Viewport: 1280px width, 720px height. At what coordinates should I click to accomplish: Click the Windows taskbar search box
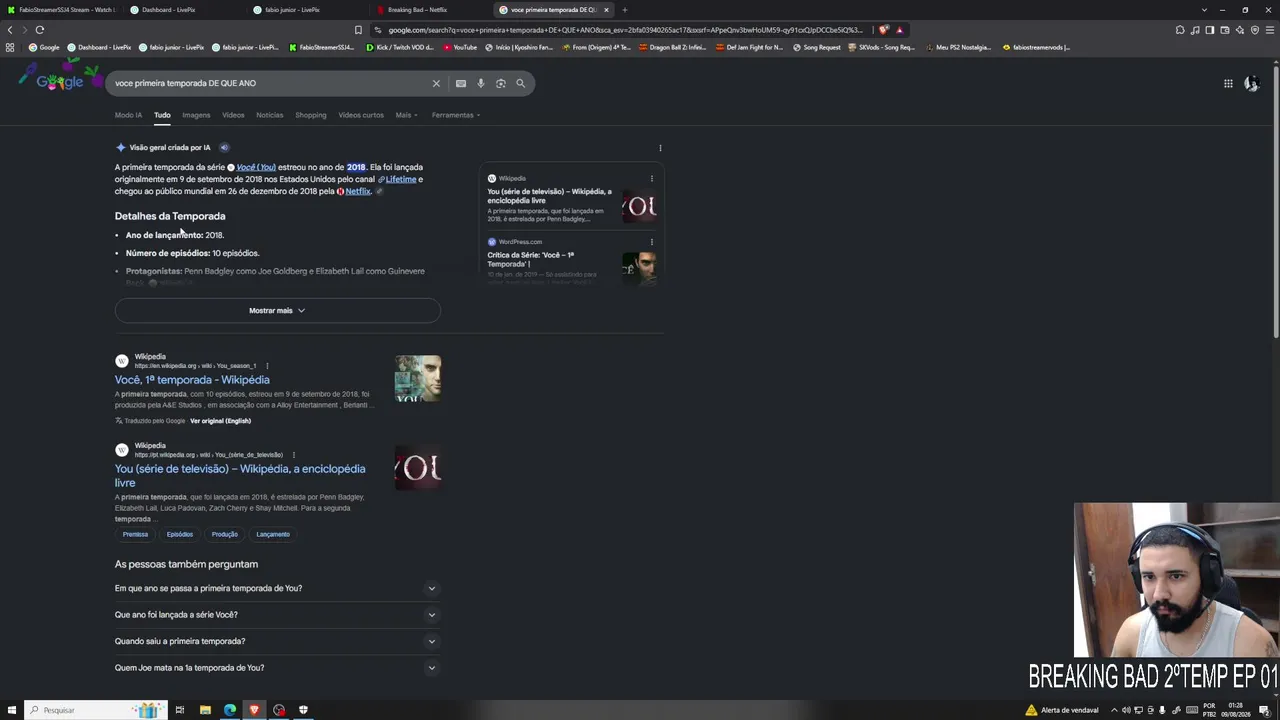[x=95, y=710]
